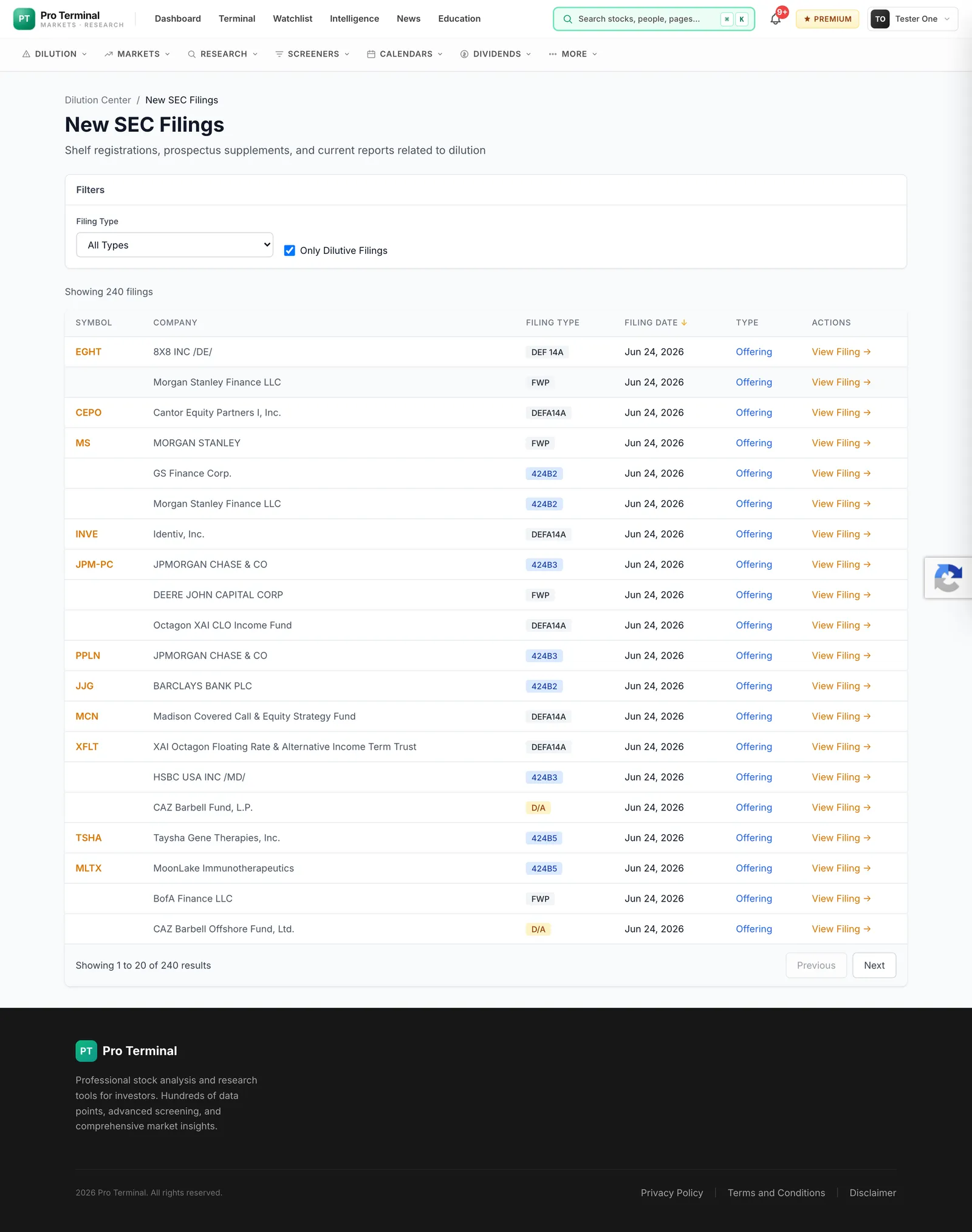Screen dimensions: 972x1232
Task: Expand the Screeners menu
Action: 312,54
